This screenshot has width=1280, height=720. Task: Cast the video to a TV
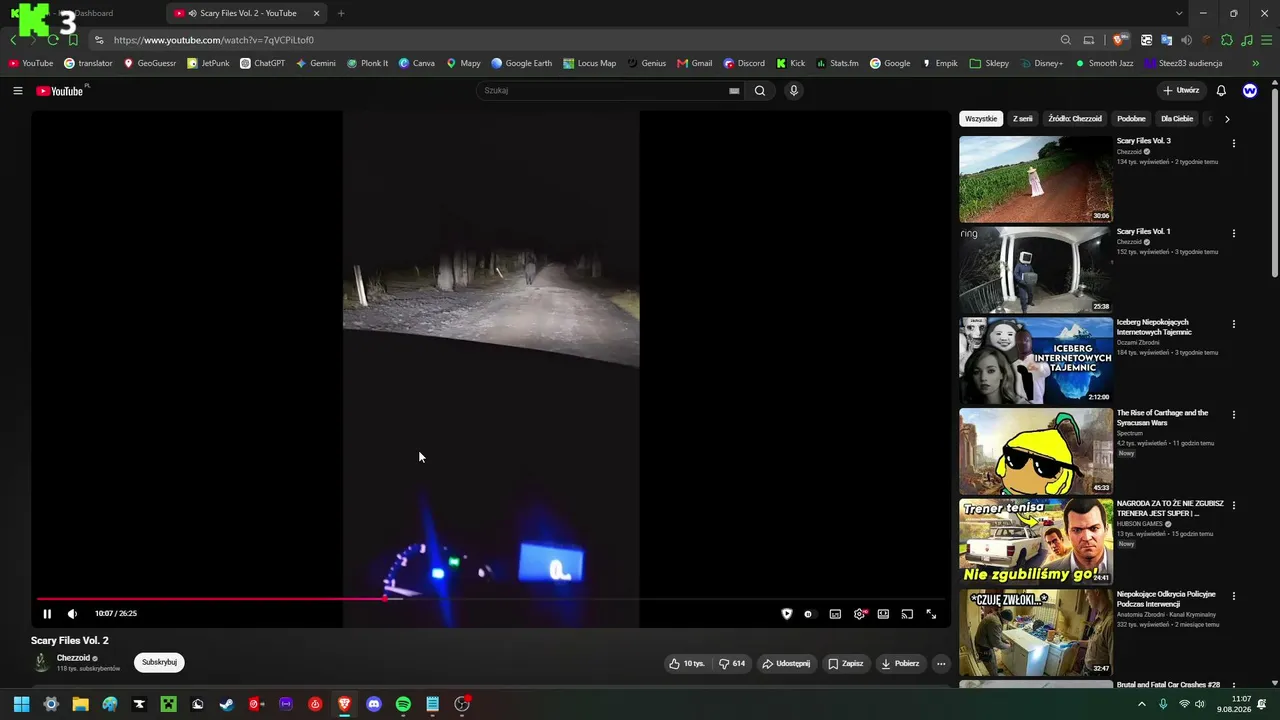point(907,614)
